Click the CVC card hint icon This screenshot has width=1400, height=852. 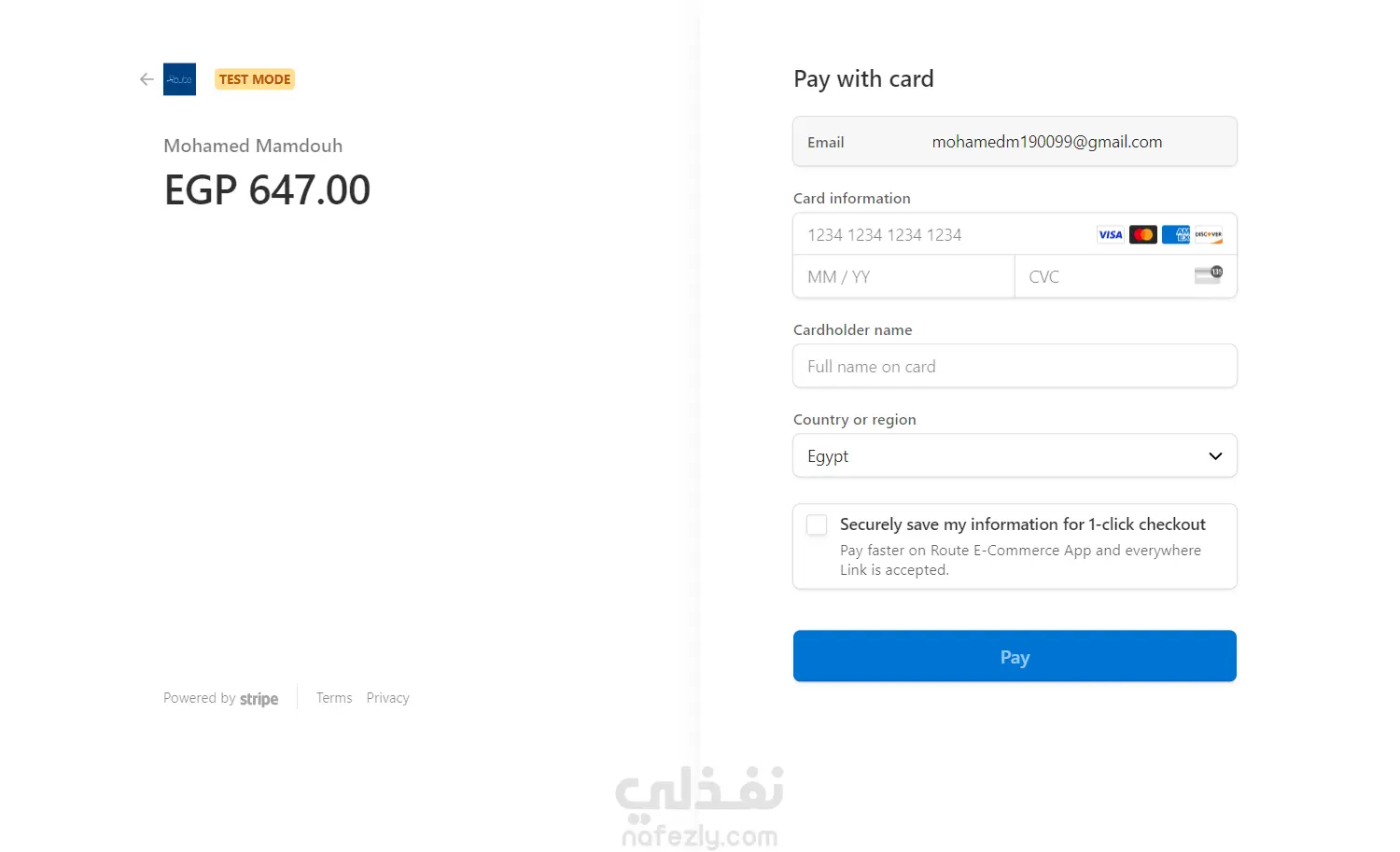1208,274
